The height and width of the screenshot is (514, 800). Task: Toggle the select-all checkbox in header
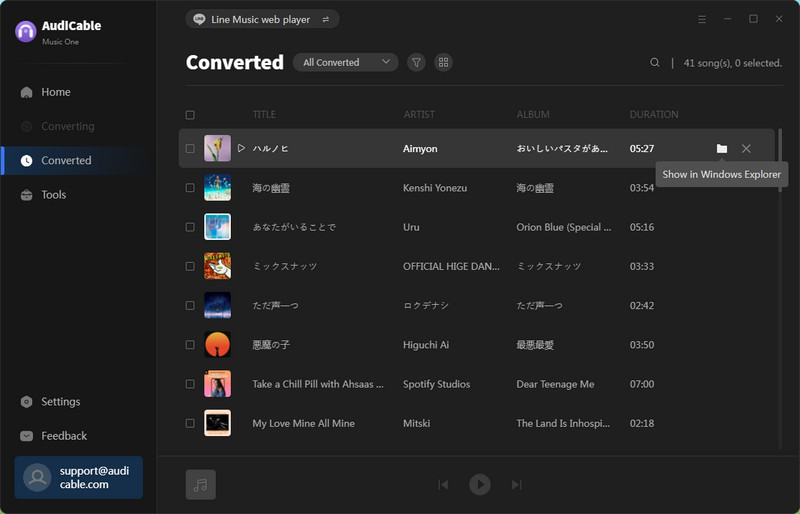point(190,115)
